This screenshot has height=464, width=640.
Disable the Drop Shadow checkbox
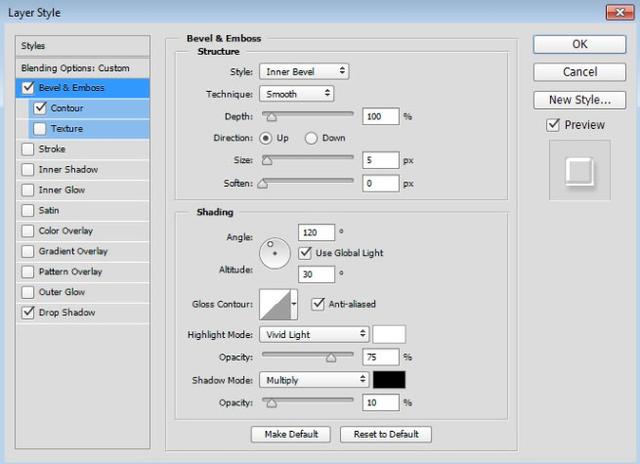27,313
